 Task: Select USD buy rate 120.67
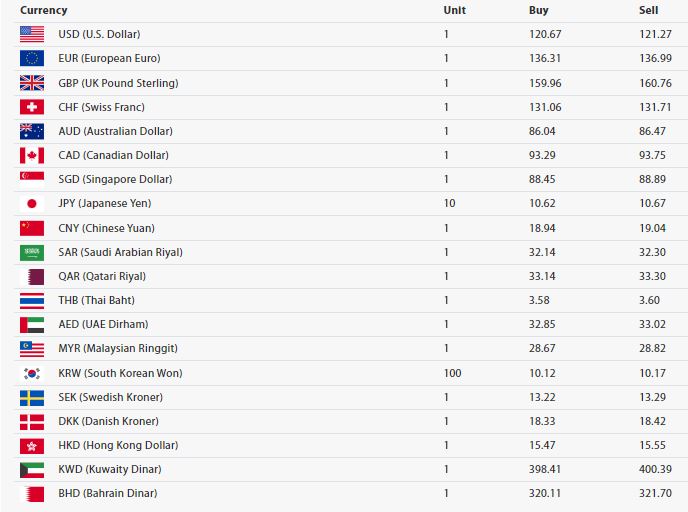(x=545, y=34)
